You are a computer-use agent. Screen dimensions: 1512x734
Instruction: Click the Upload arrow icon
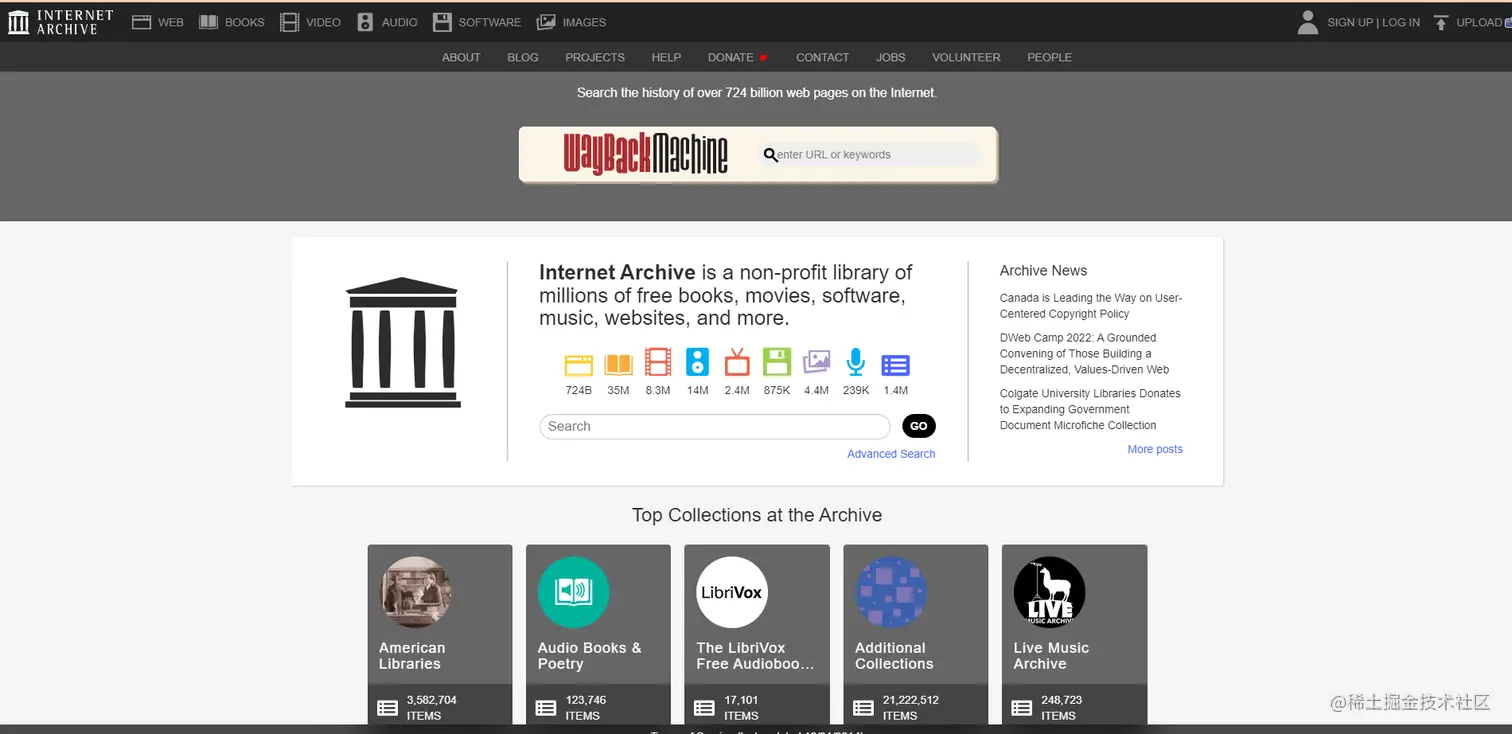pyautogui.click(x=1441, y=22)
